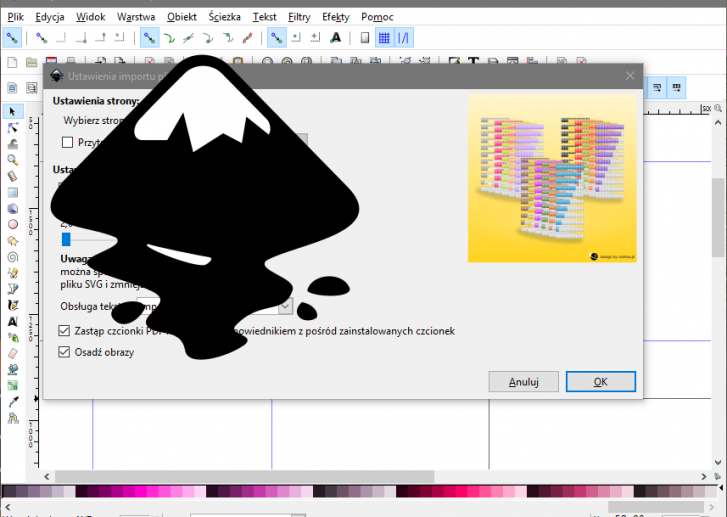727x517 pixels.
Task: Toggle snap other points button
Action: 276,38
